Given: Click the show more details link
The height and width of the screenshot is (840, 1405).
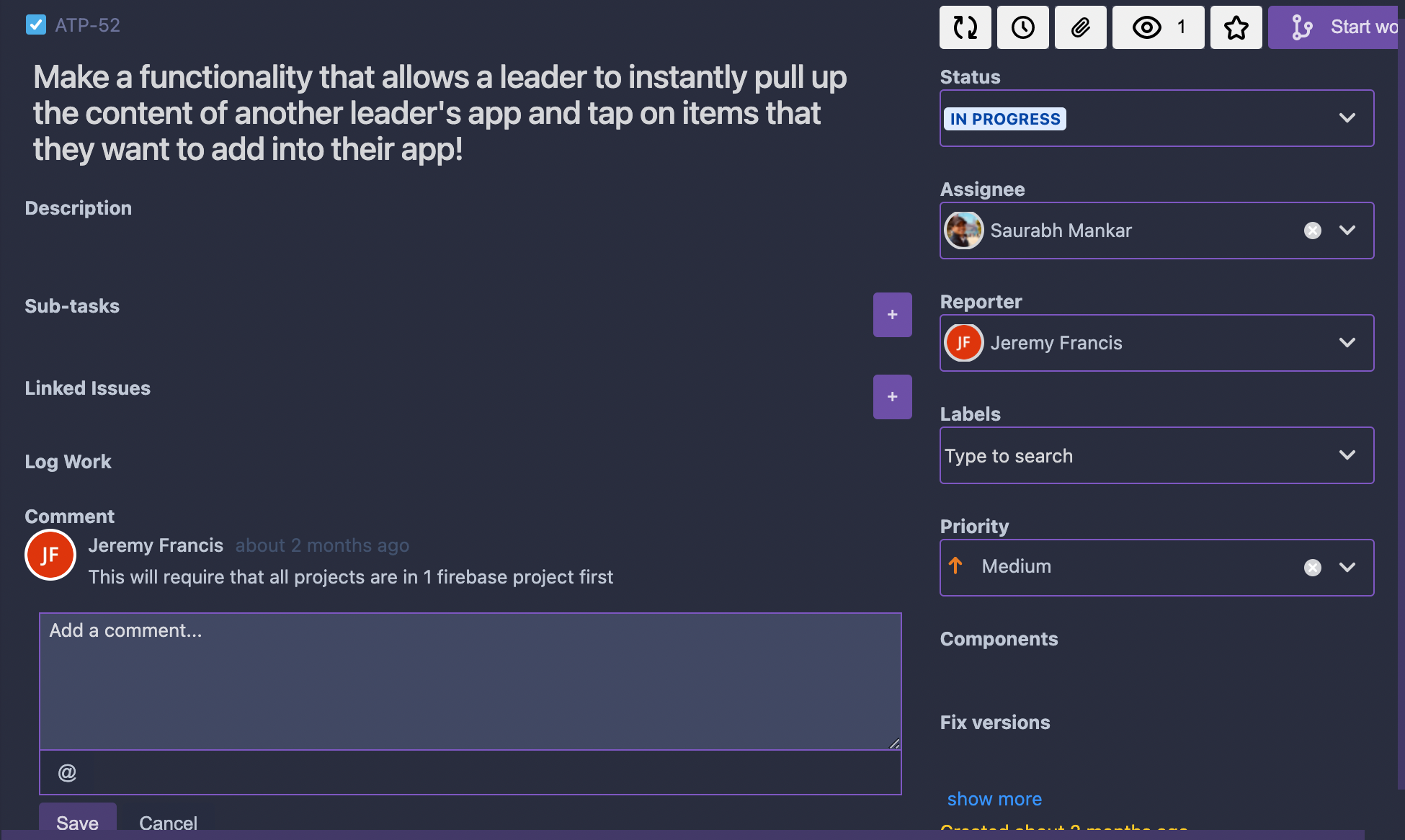Looking at the screenshot, I should click(994, 798).
